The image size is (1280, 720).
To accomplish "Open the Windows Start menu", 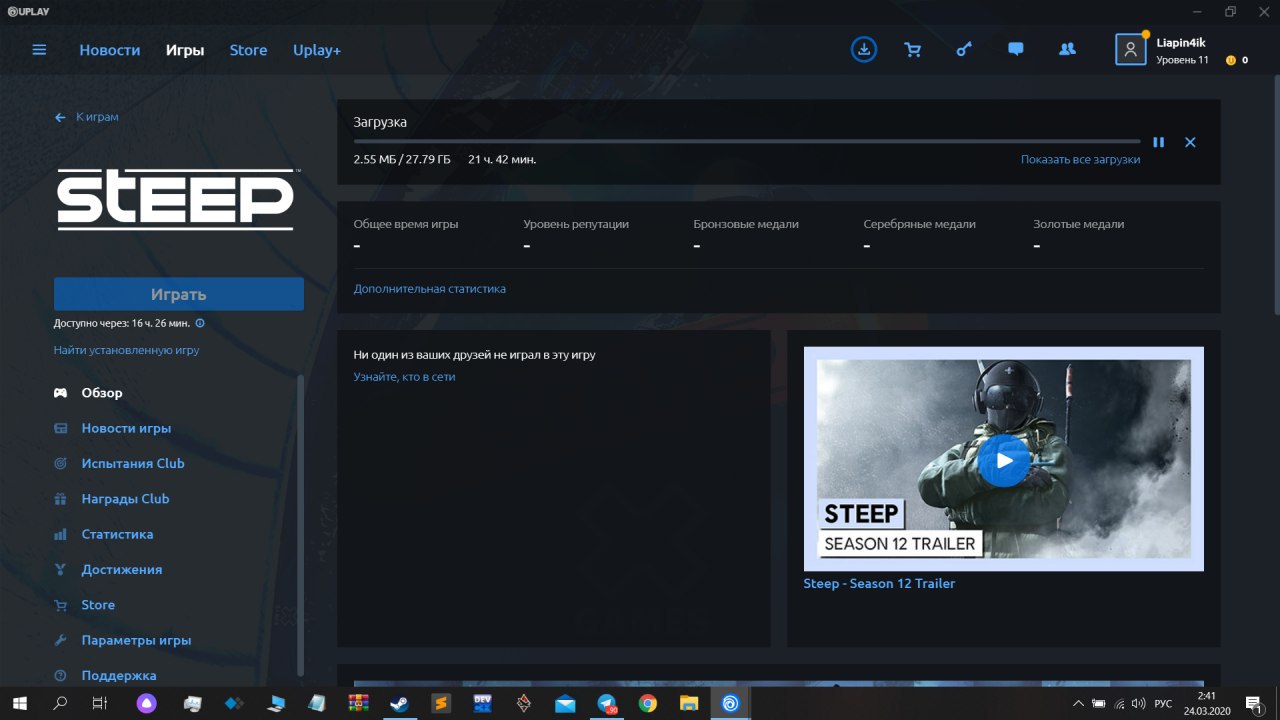I will pyautogui.click(x=19, y=703).
